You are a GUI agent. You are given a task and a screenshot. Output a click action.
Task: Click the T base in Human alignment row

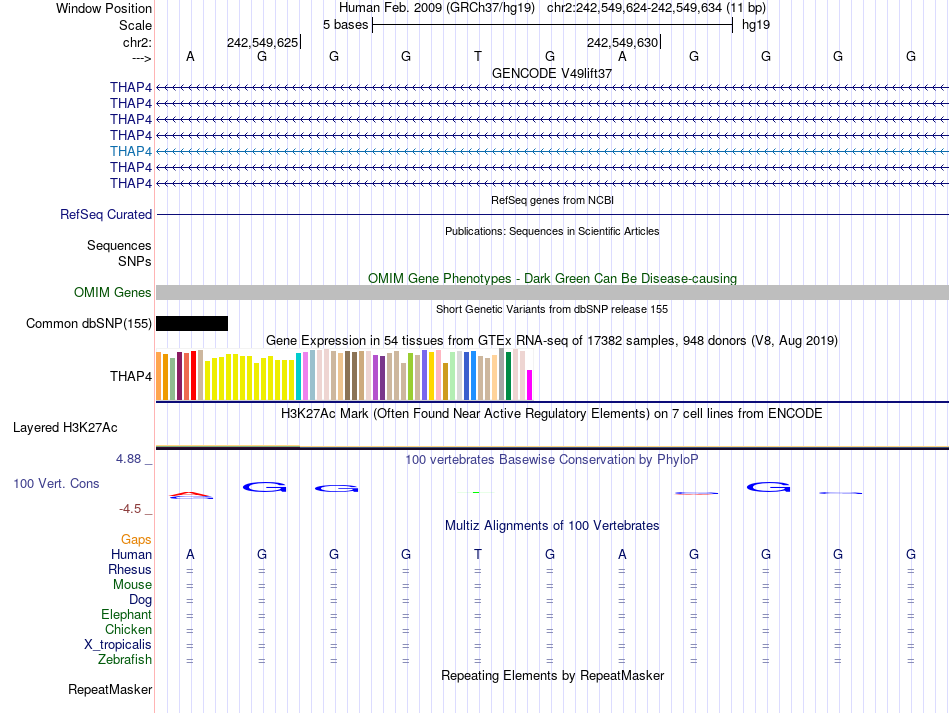coord(478,554)
